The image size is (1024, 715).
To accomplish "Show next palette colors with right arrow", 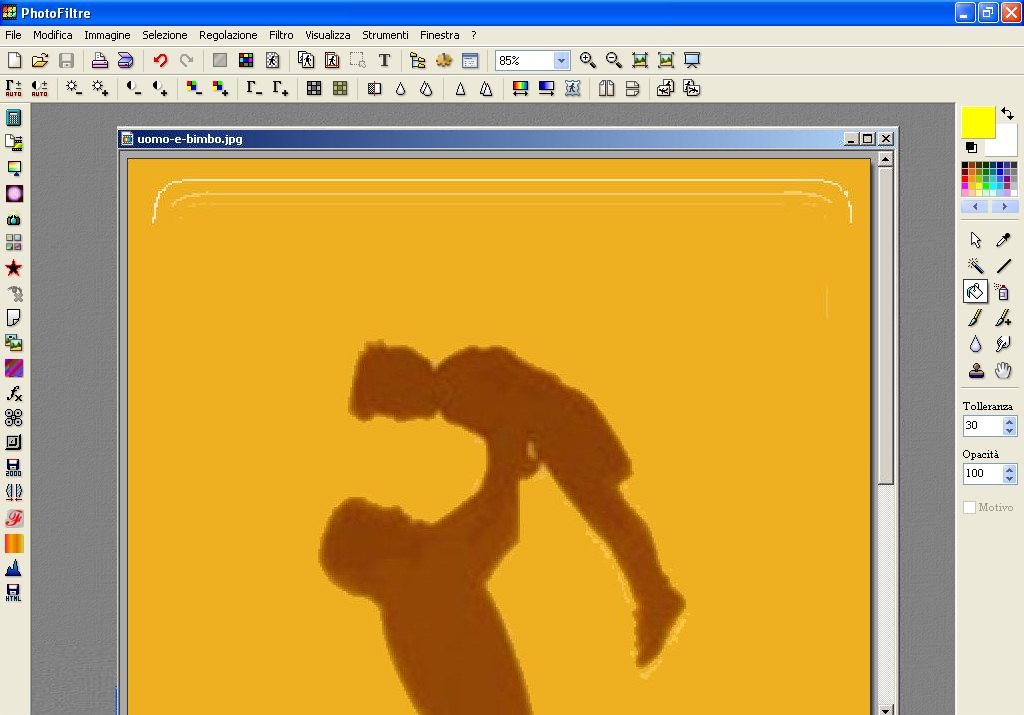I will 1004,207.
